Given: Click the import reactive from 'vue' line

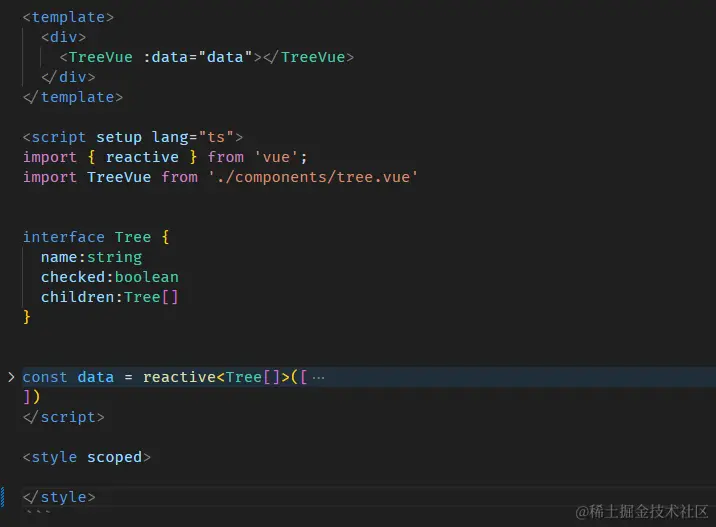Looking at the screenshot, I should pyautogui.click(x=165, y=157).
